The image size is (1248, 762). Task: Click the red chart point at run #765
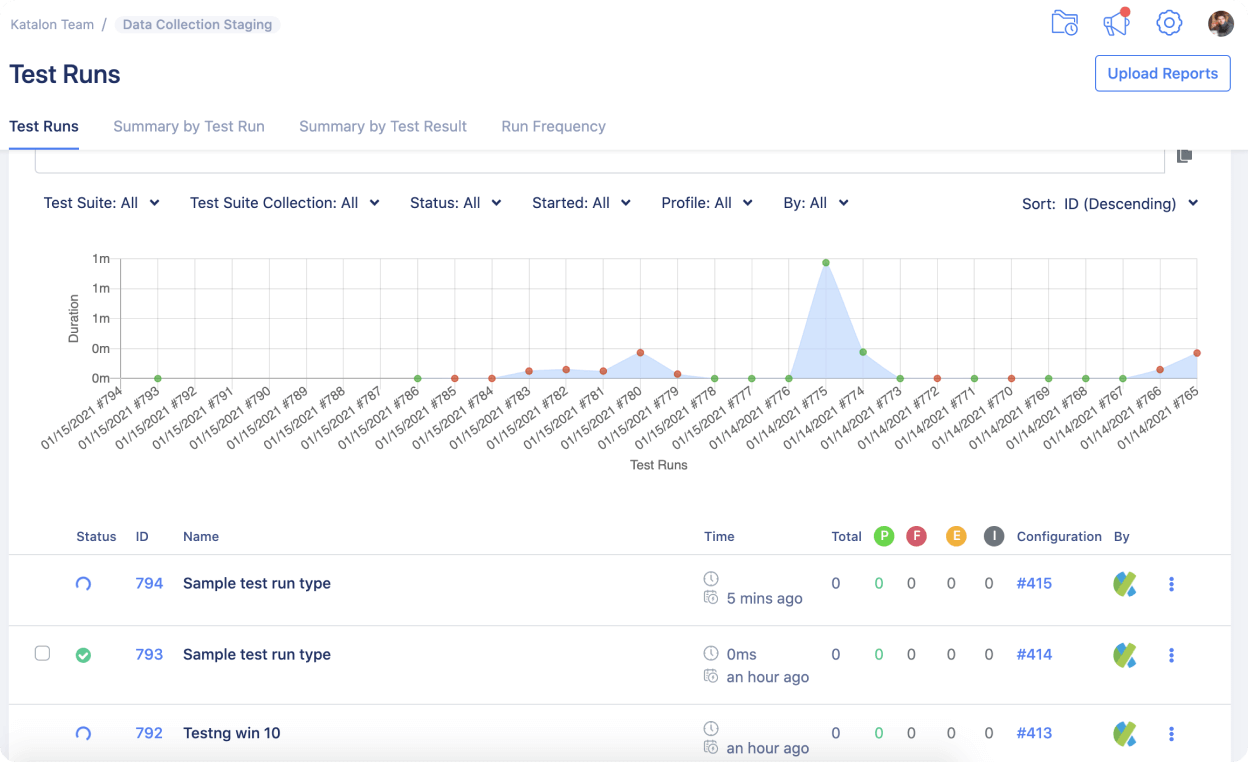(x=1197, y=353)
